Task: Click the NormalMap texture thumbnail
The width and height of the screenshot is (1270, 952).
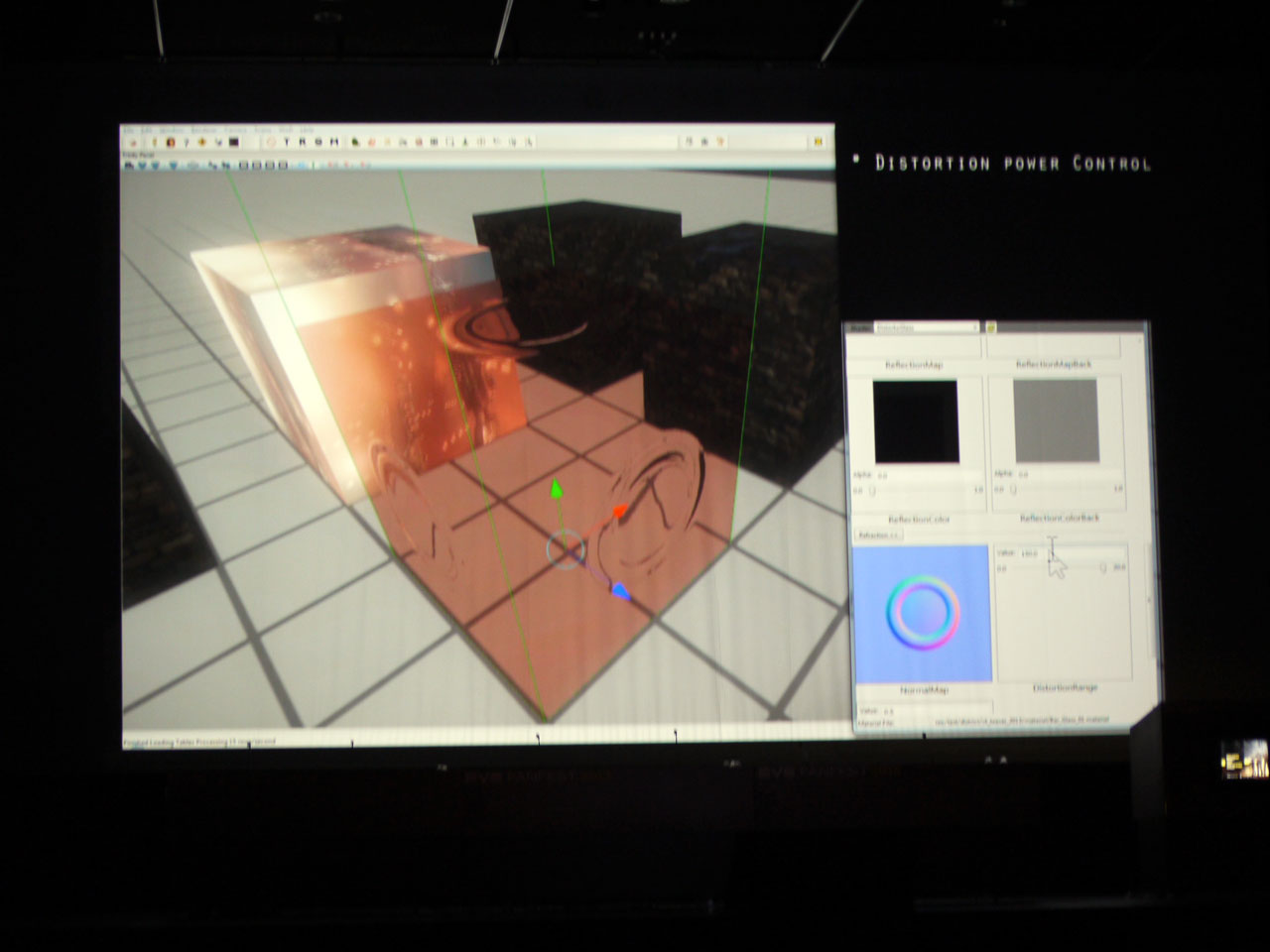Action: tap(923, 614)
